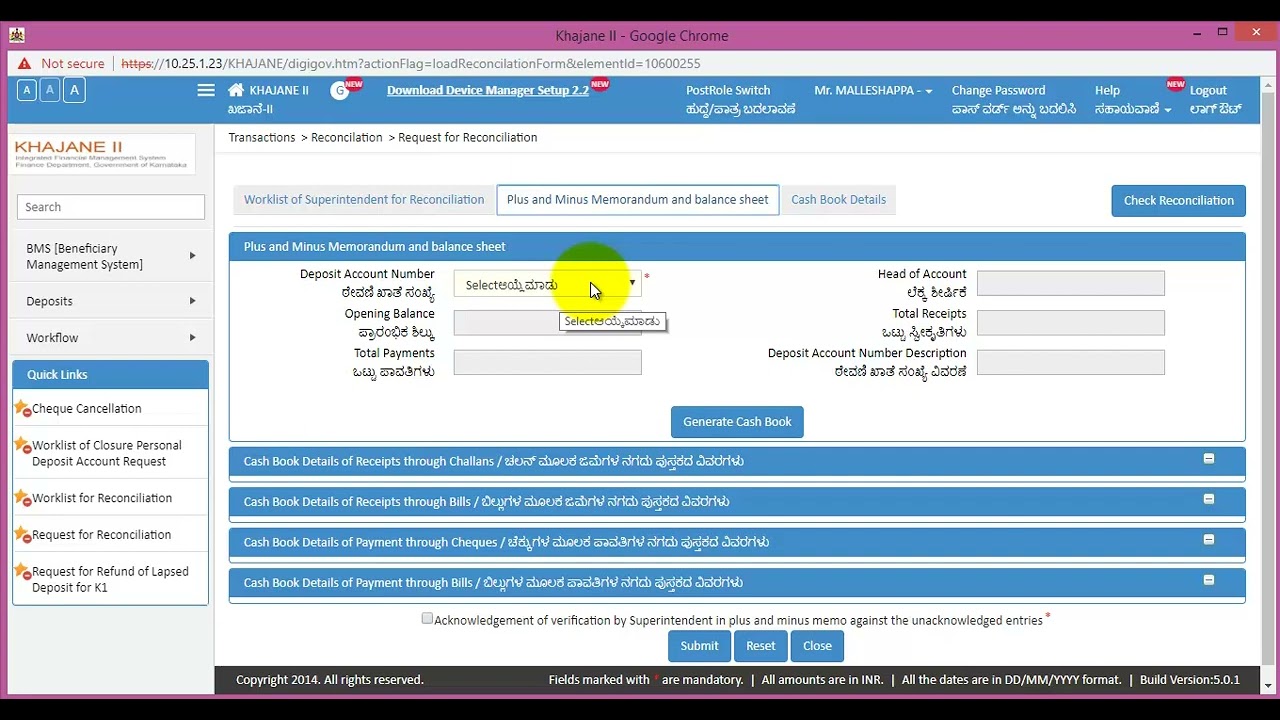The width and height of the screenshot is (1280, 720).
Task: Click the Close form button
Action: [x=817, y=646]
